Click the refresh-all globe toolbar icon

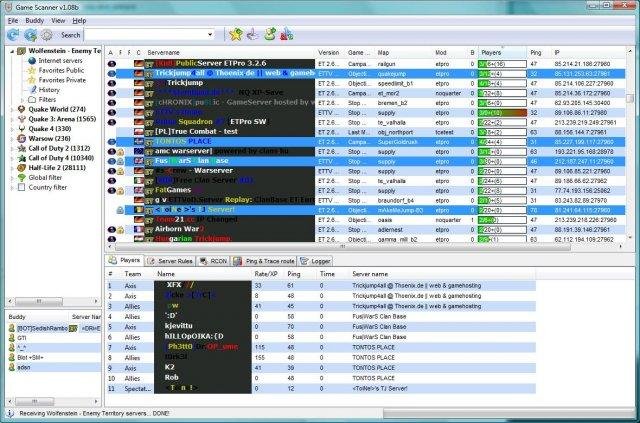point(30,35)
